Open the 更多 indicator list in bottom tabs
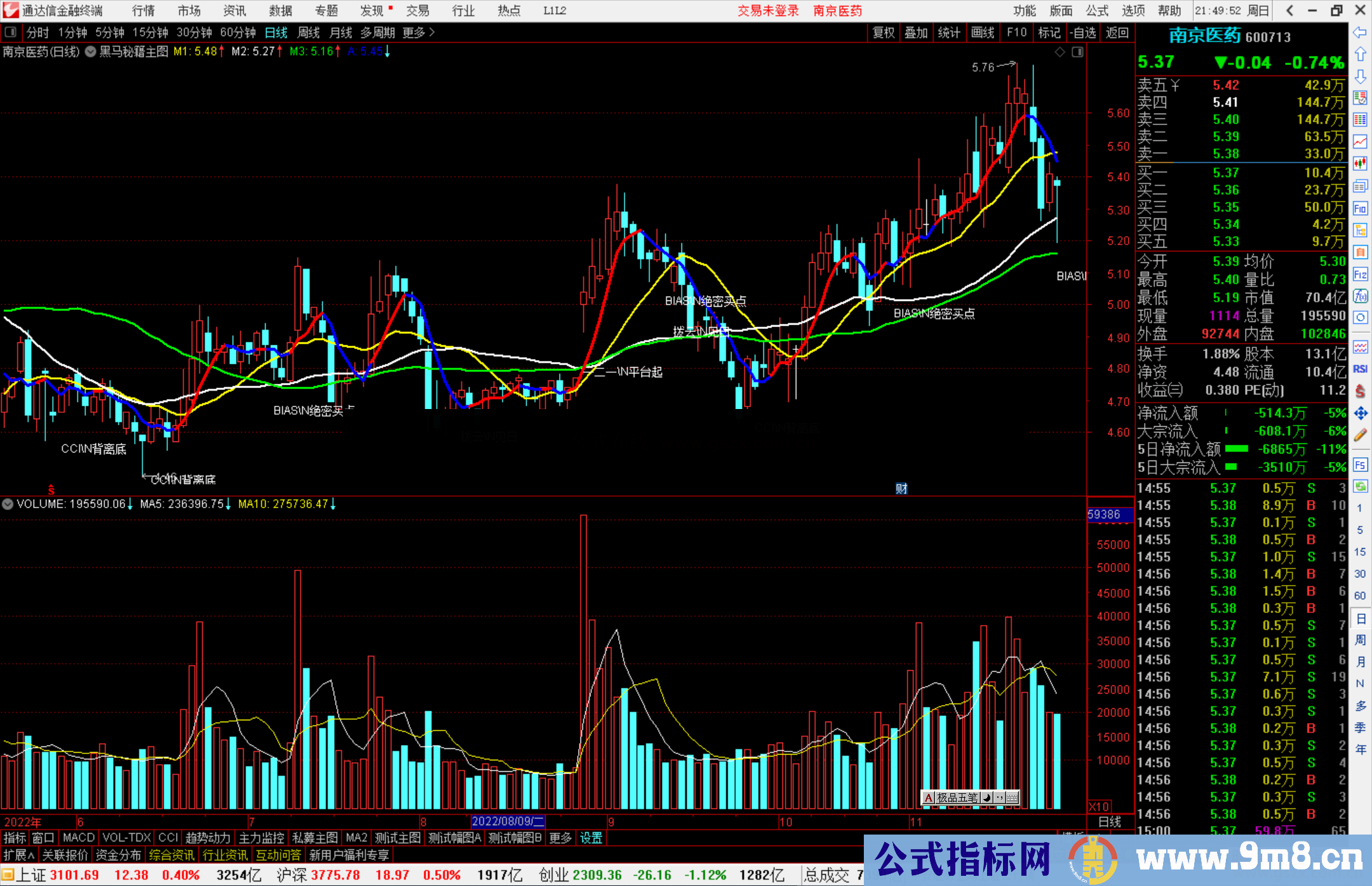 coord(560,838)
